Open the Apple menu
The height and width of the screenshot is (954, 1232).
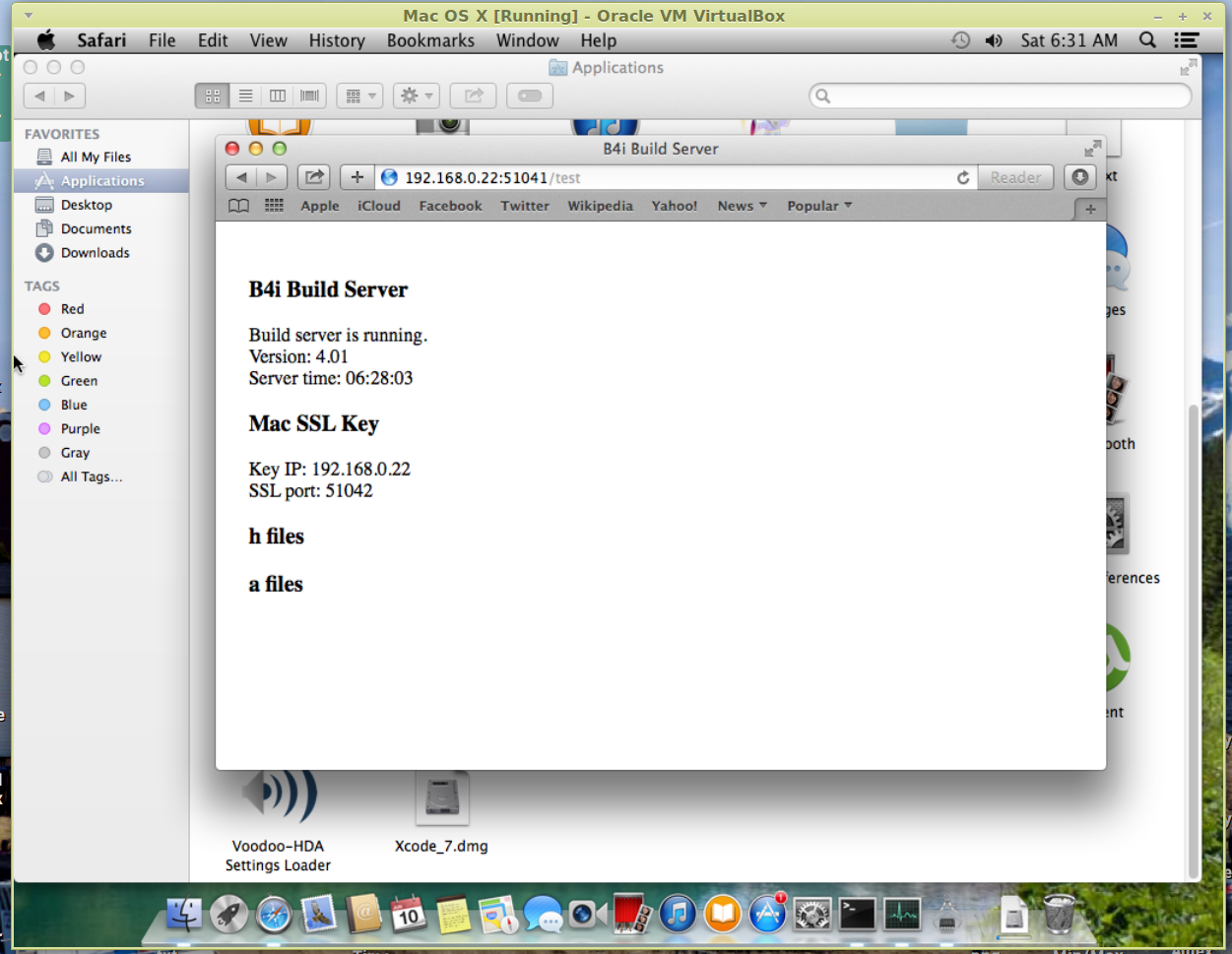point(46,40)
